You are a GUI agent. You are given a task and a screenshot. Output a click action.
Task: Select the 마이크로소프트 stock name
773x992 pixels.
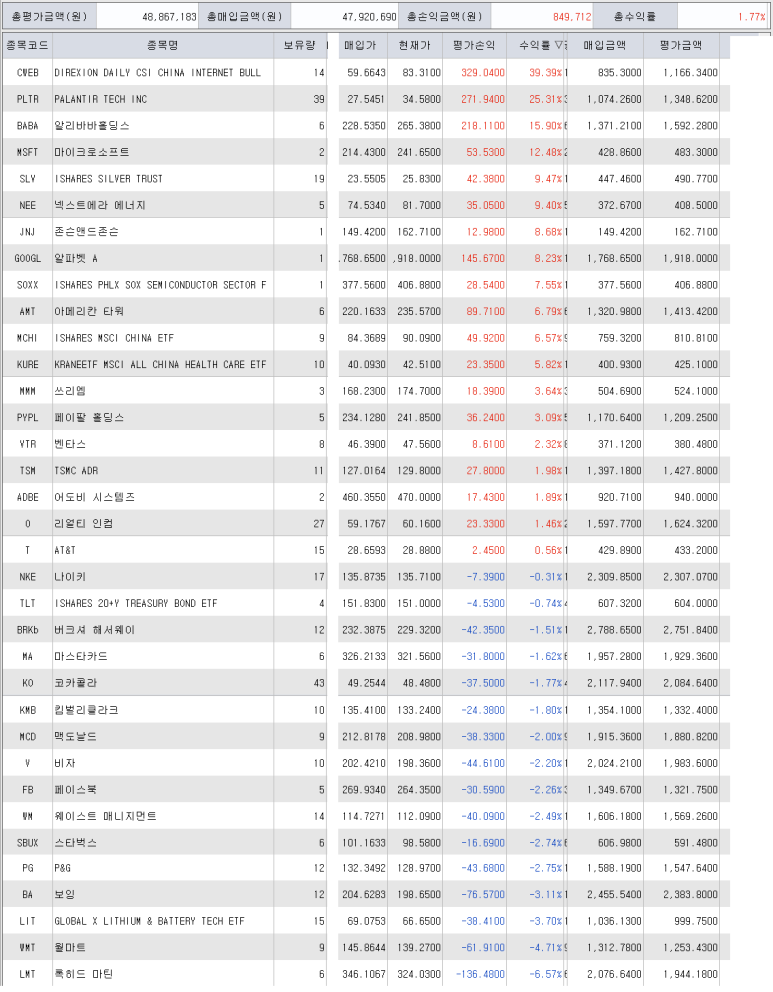92,152
